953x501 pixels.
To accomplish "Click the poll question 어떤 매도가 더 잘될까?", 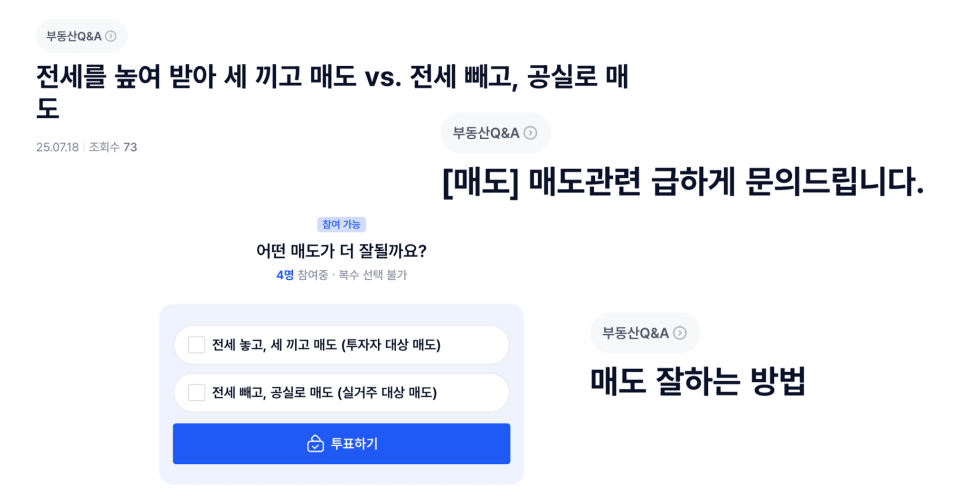I will pos(341,251).
